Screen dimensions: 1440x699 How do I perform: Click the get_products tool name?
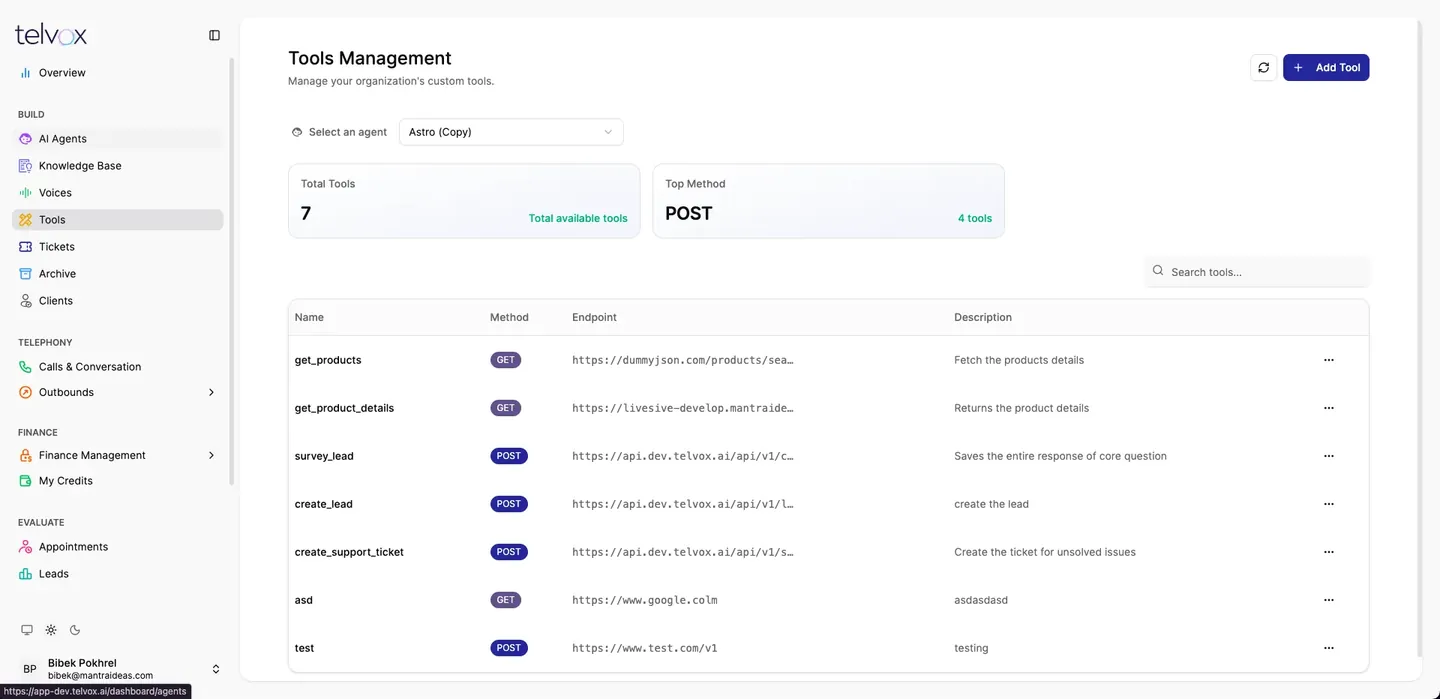[328, 360]
